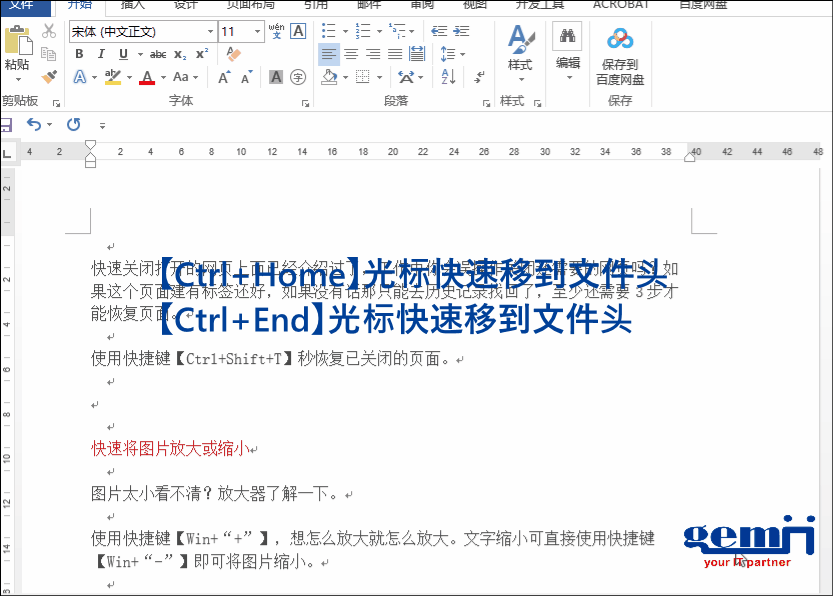
Task: Open the 审阅 ribbon tab
Action: tap(421, 5)
